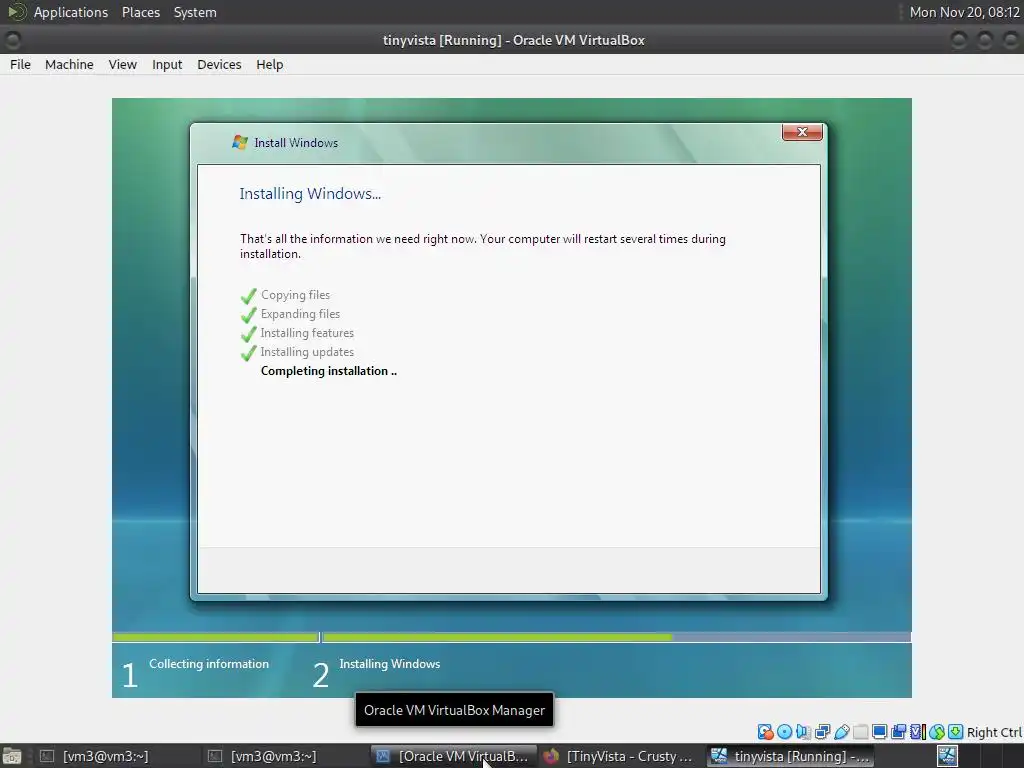The image size is (1024, 768).
Task: Open the VirtualBox window menu button in title bar
Action: point(12,40)
